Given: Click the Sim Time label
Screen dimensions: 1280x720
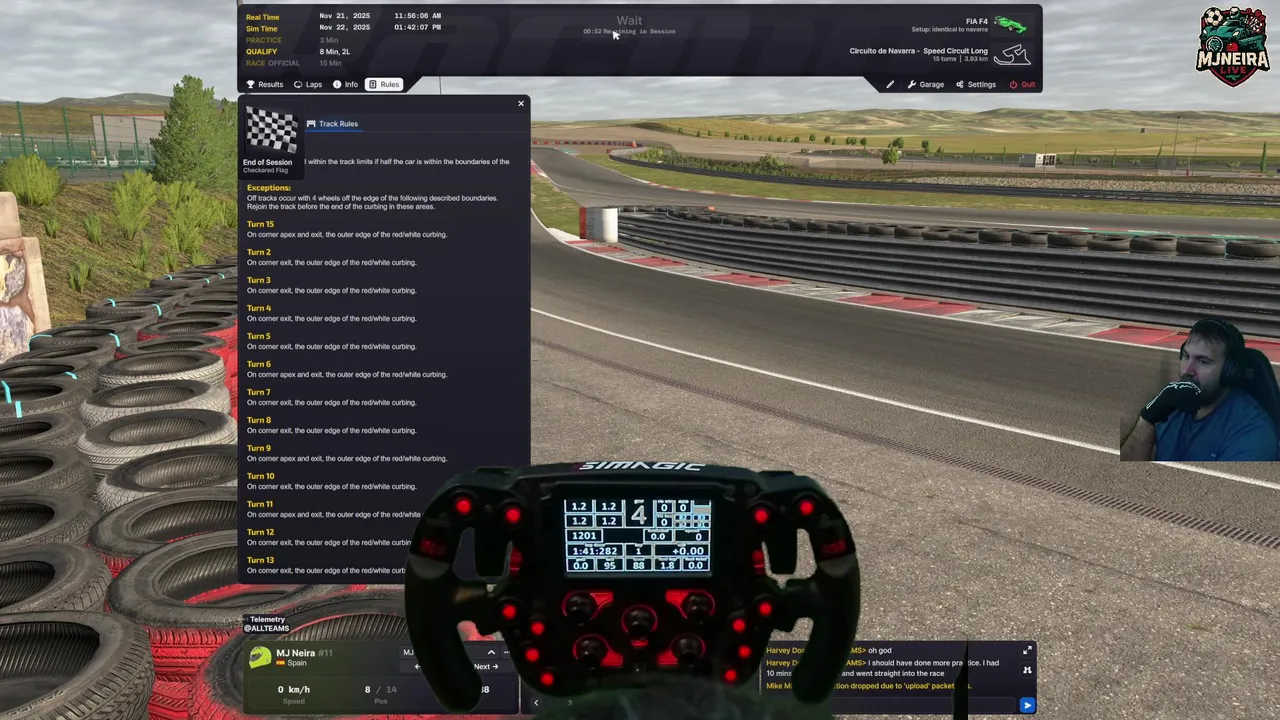Looking at the screenshot, I should (261, 29).
